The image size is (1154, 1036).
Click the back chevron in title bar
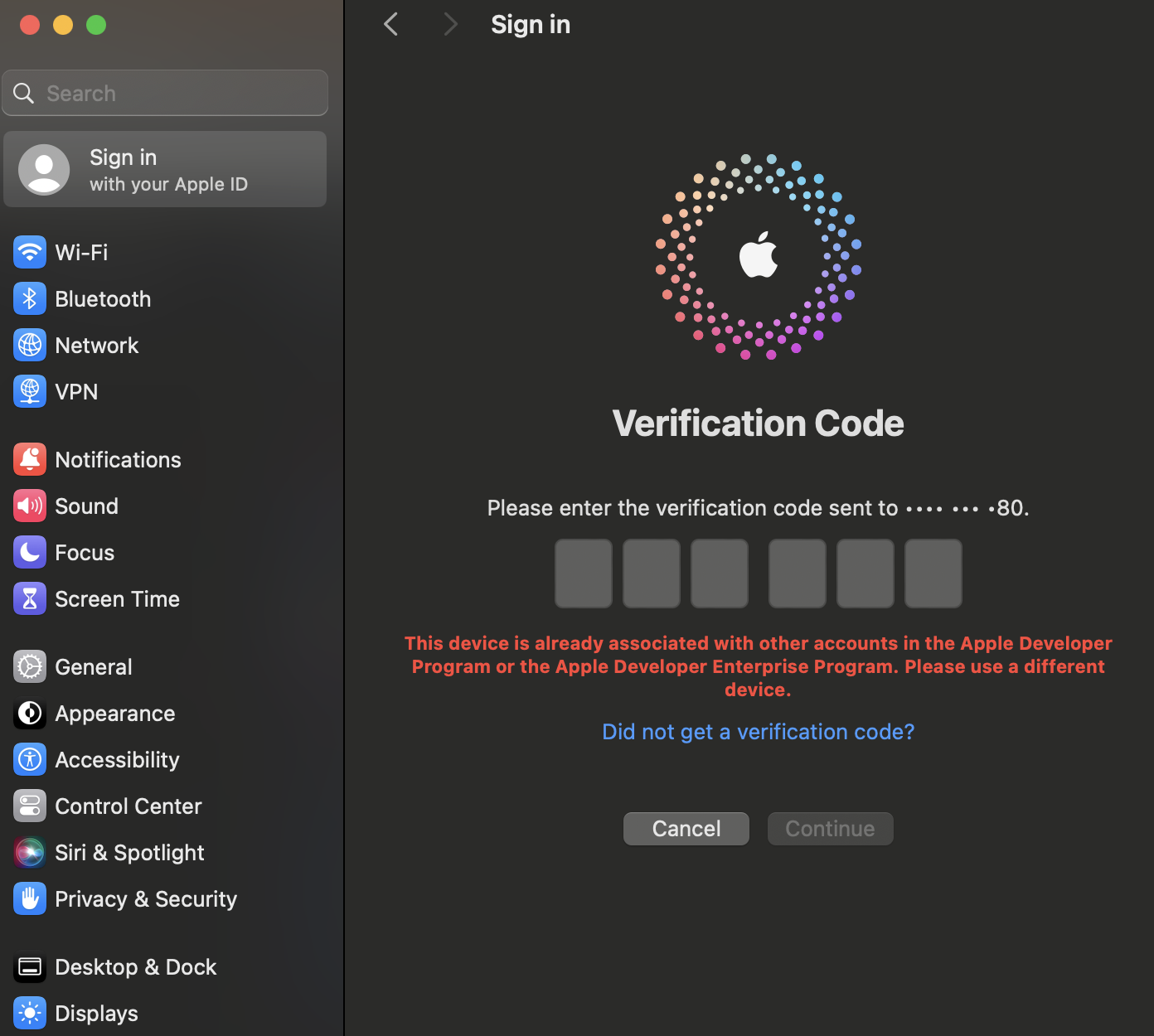click(x=391, y=25)
